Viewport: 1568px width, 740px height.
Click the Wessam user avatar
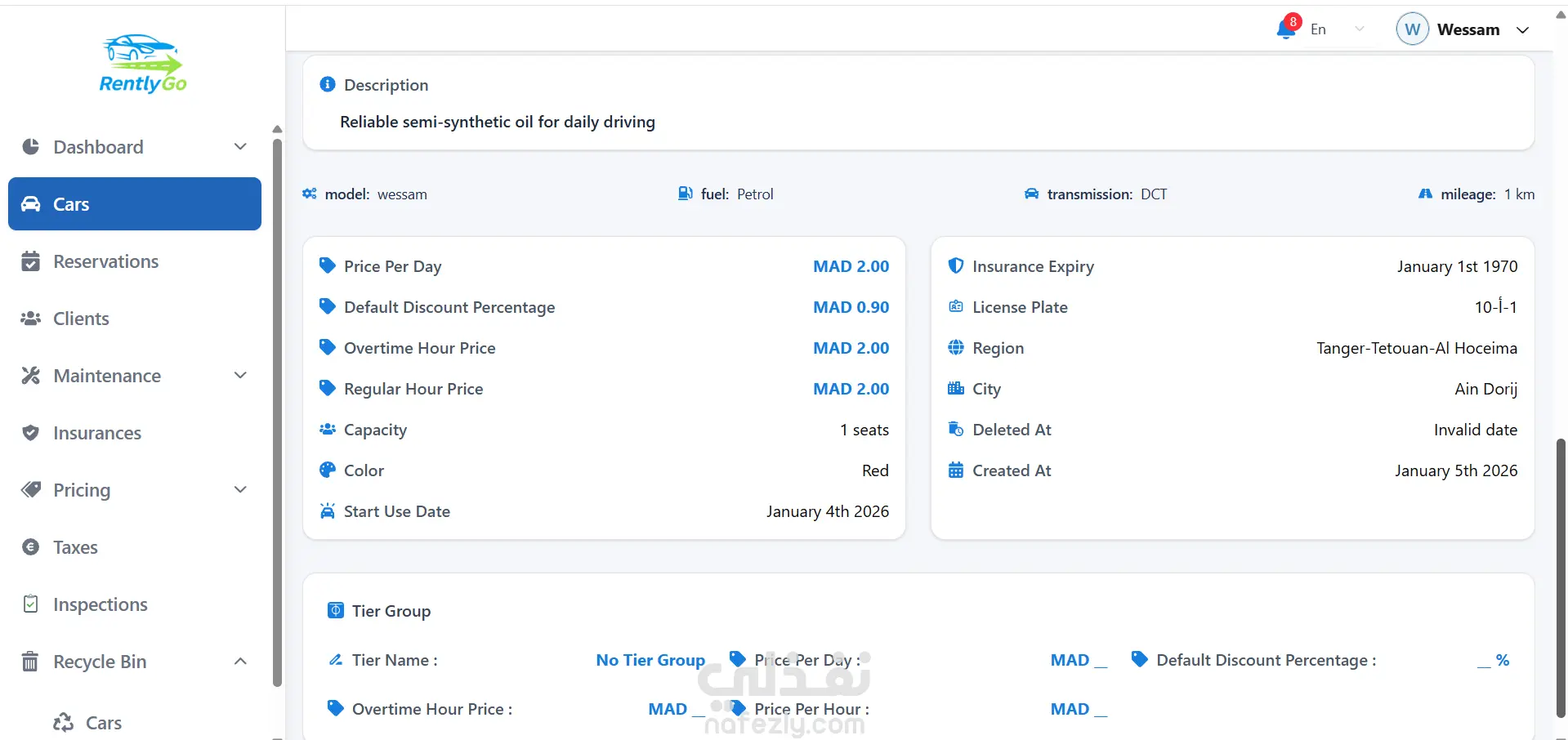(x=1412, y=29)
